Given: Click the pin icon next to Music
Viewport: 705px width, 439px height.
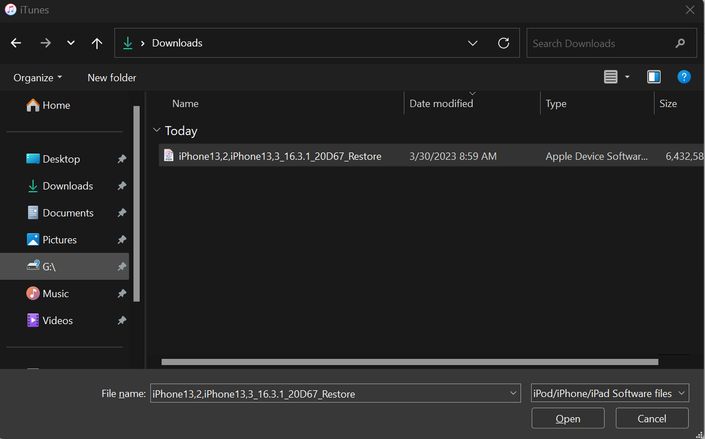Looking at the screenshot, I should click(121, 294).
